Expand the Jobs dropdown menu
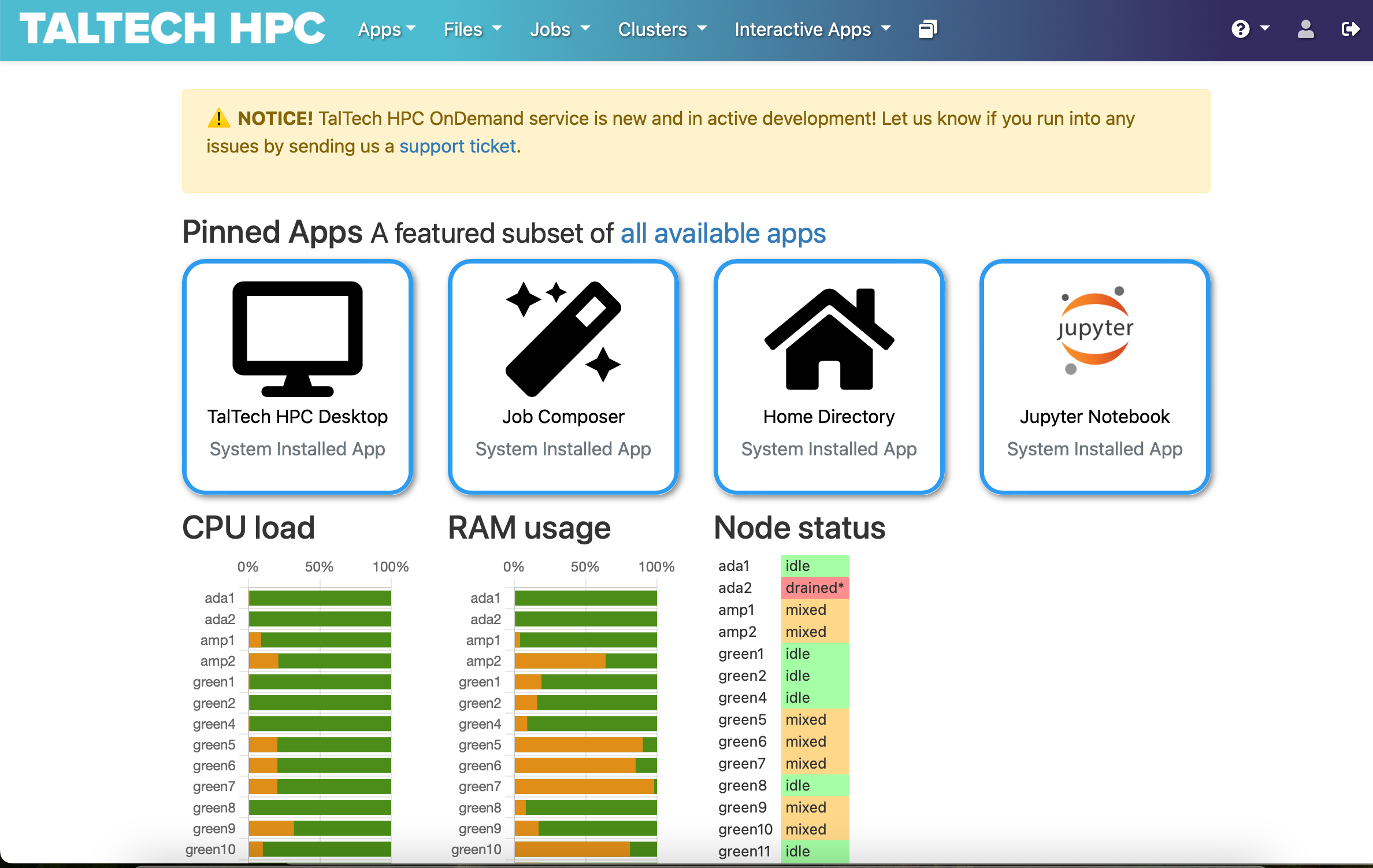The width and height of the screenshot is (1373, 868). (560, 29)
